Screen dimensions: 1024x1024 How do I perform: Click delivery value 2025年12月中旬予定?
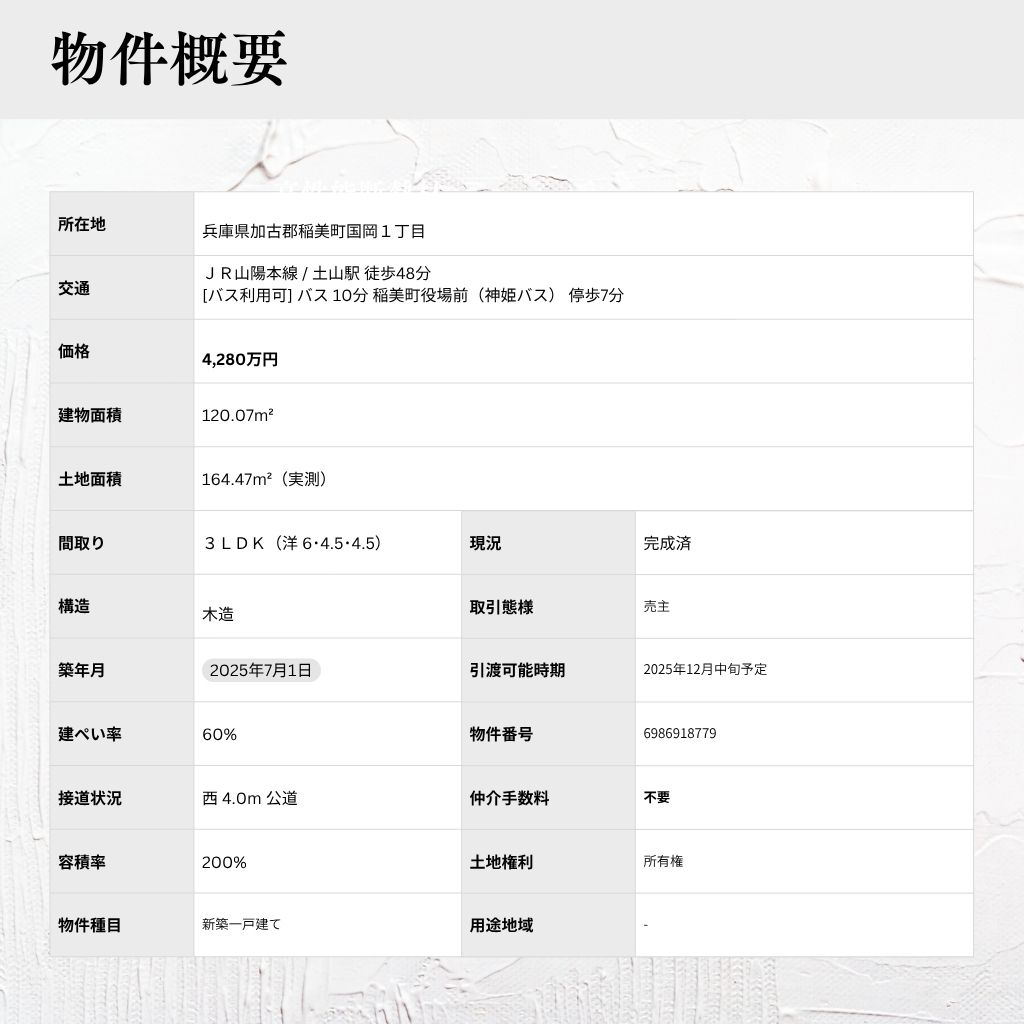pos(705,669)
